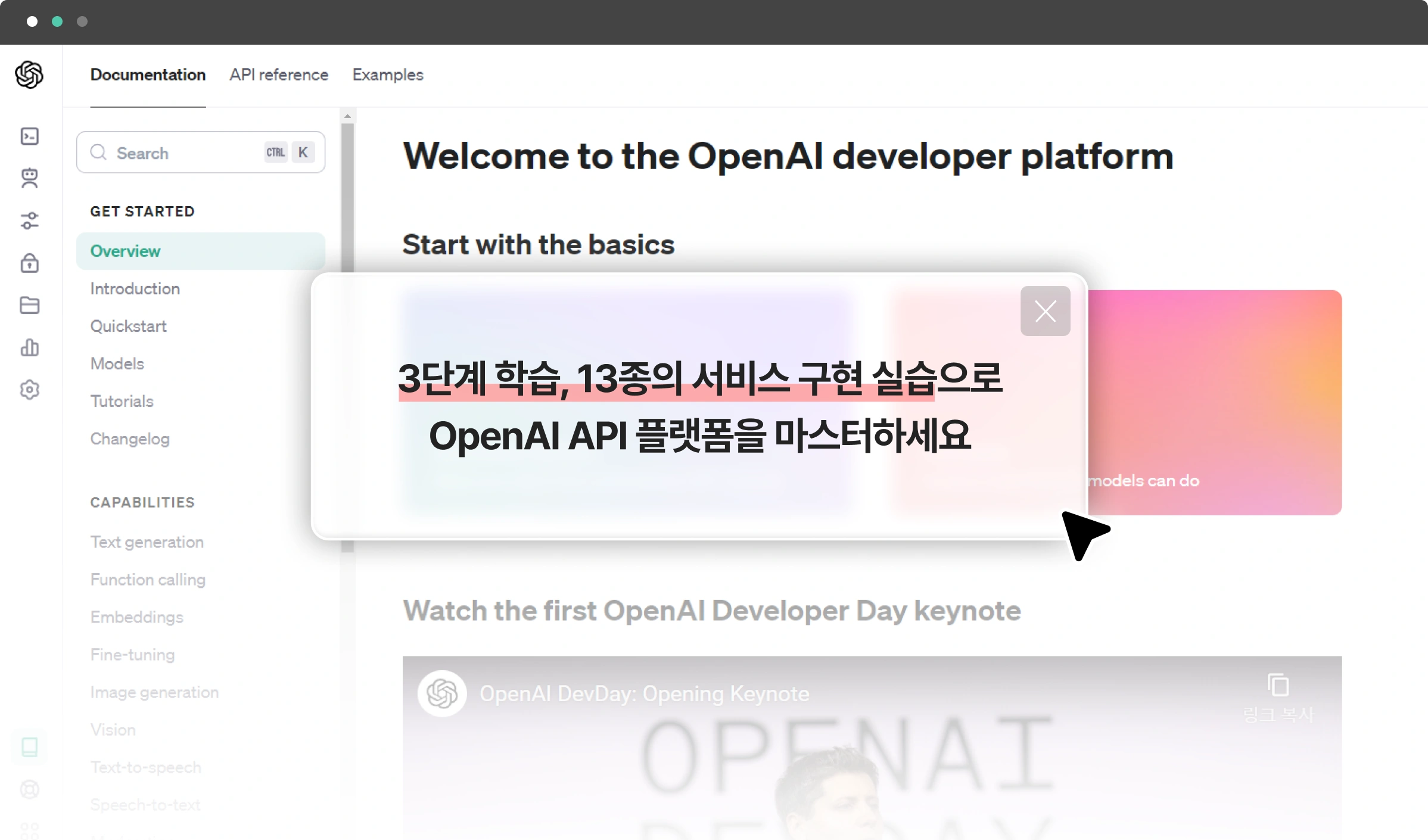The image size is (1428, 840).
Task: Focus the Search input field
Action: pyautogui.click(x=201, y=153)
